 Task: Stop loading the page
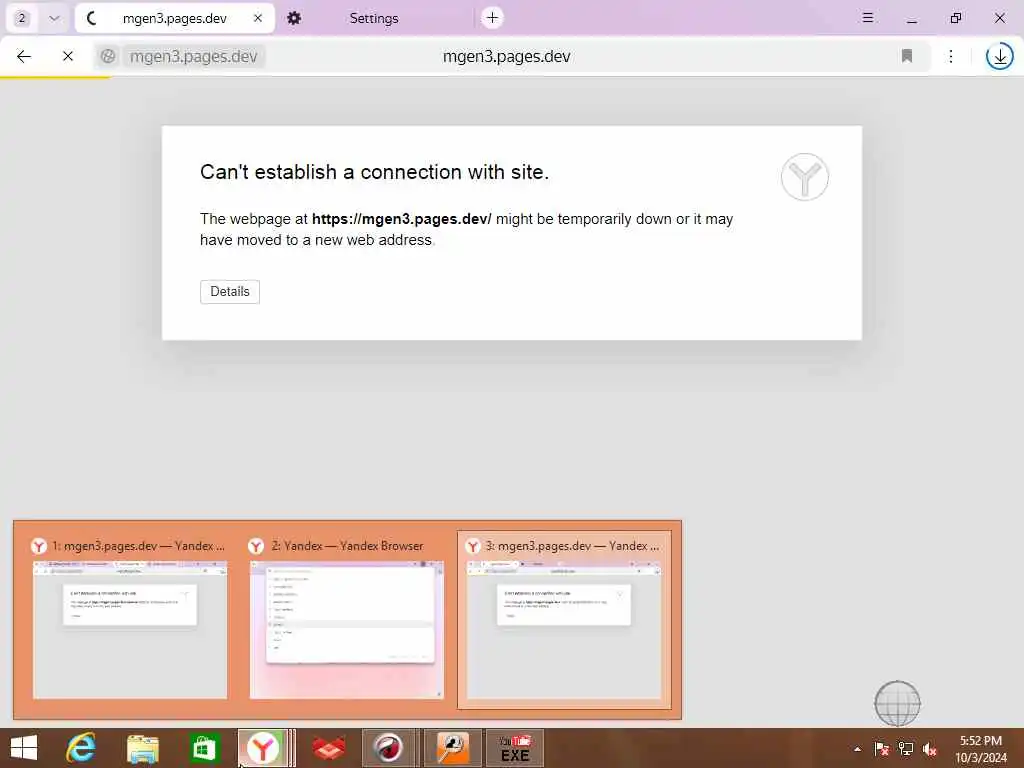(x=68, y=57)
